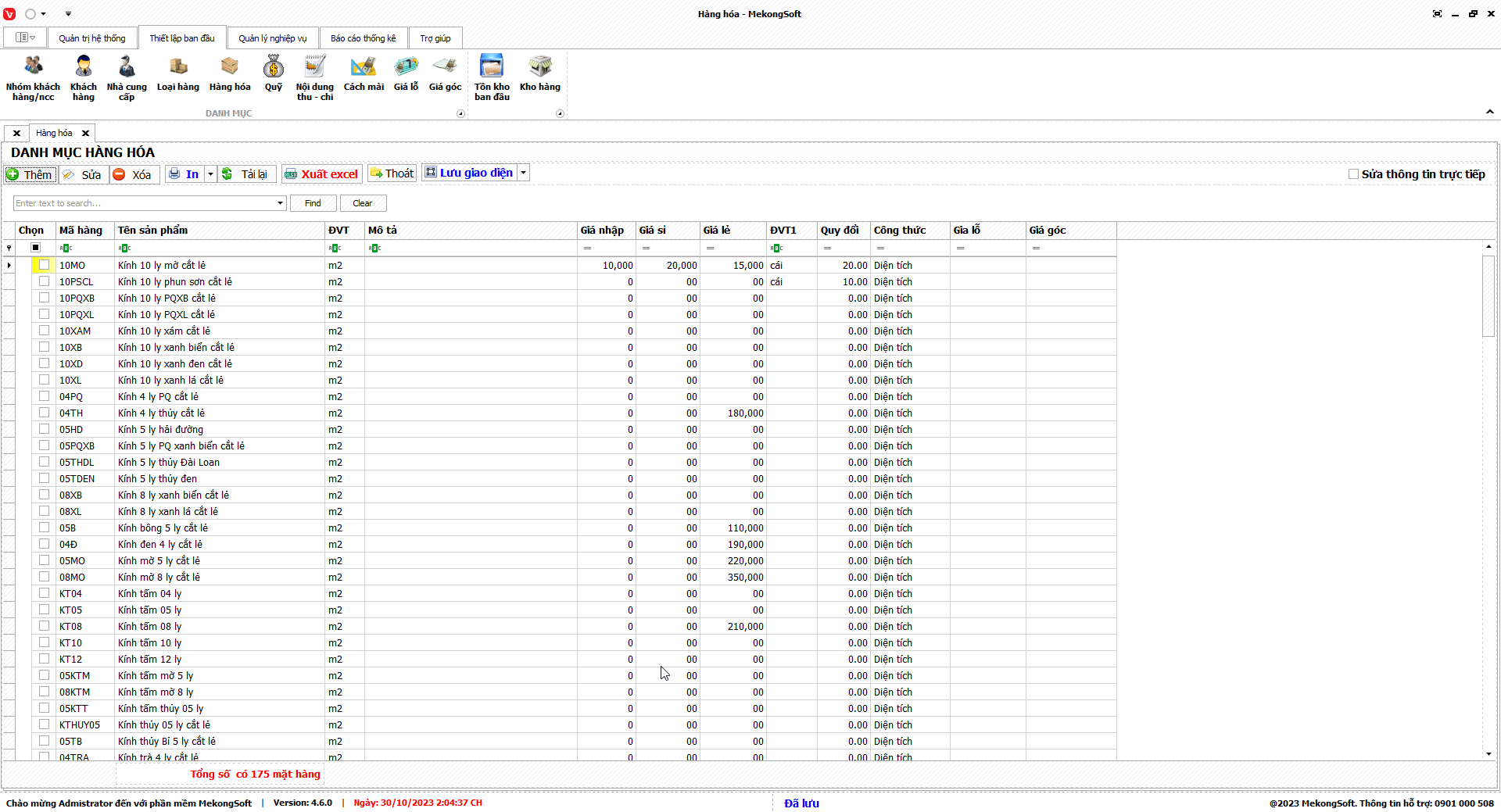Enable Sửa thông tin trực tiếp checkbox
The width and height of the screenshot is (1501, 812).
coord(1353,174)
